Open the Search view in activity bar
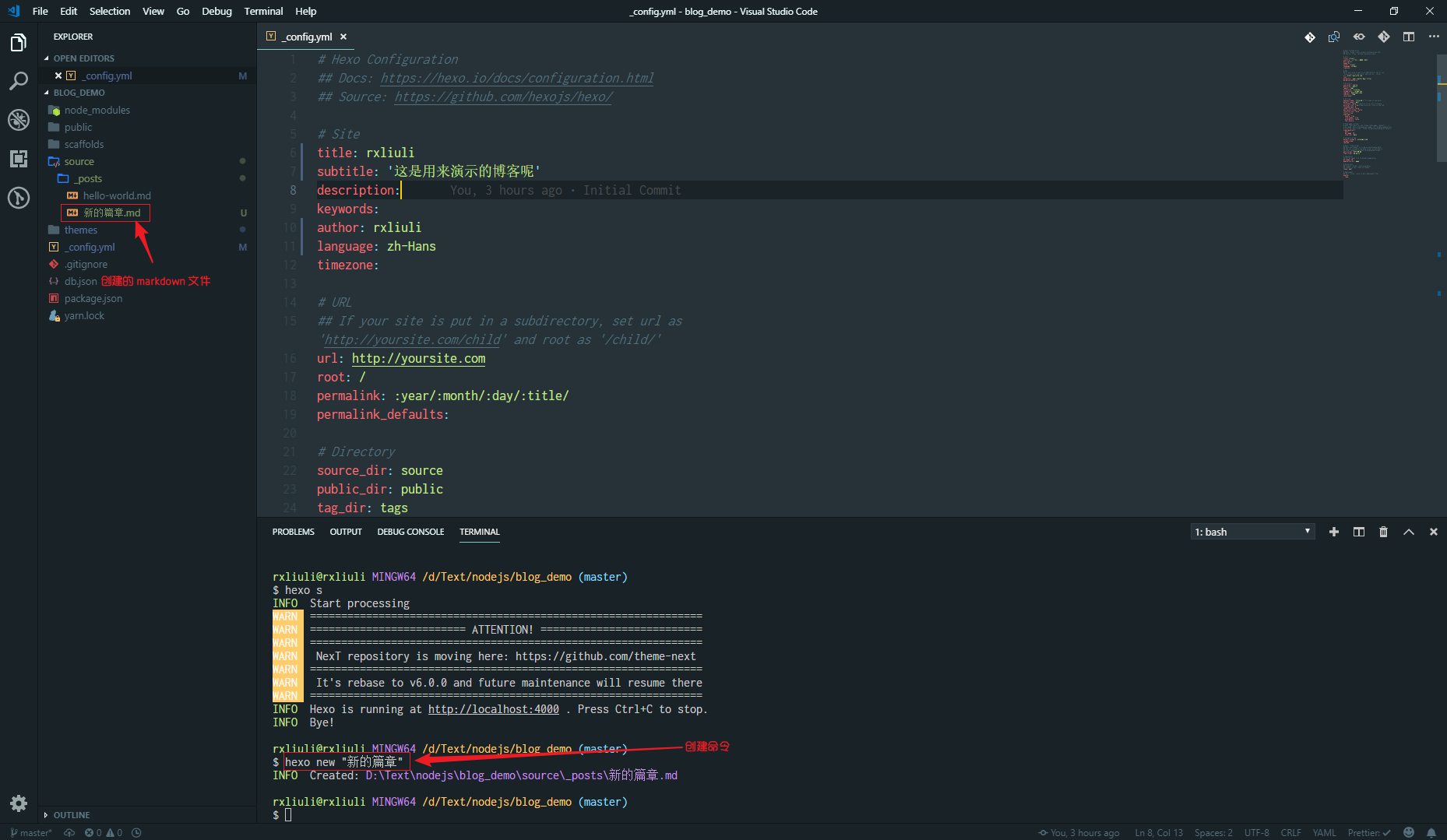The image size is (1447, 840). coord(19,81)
